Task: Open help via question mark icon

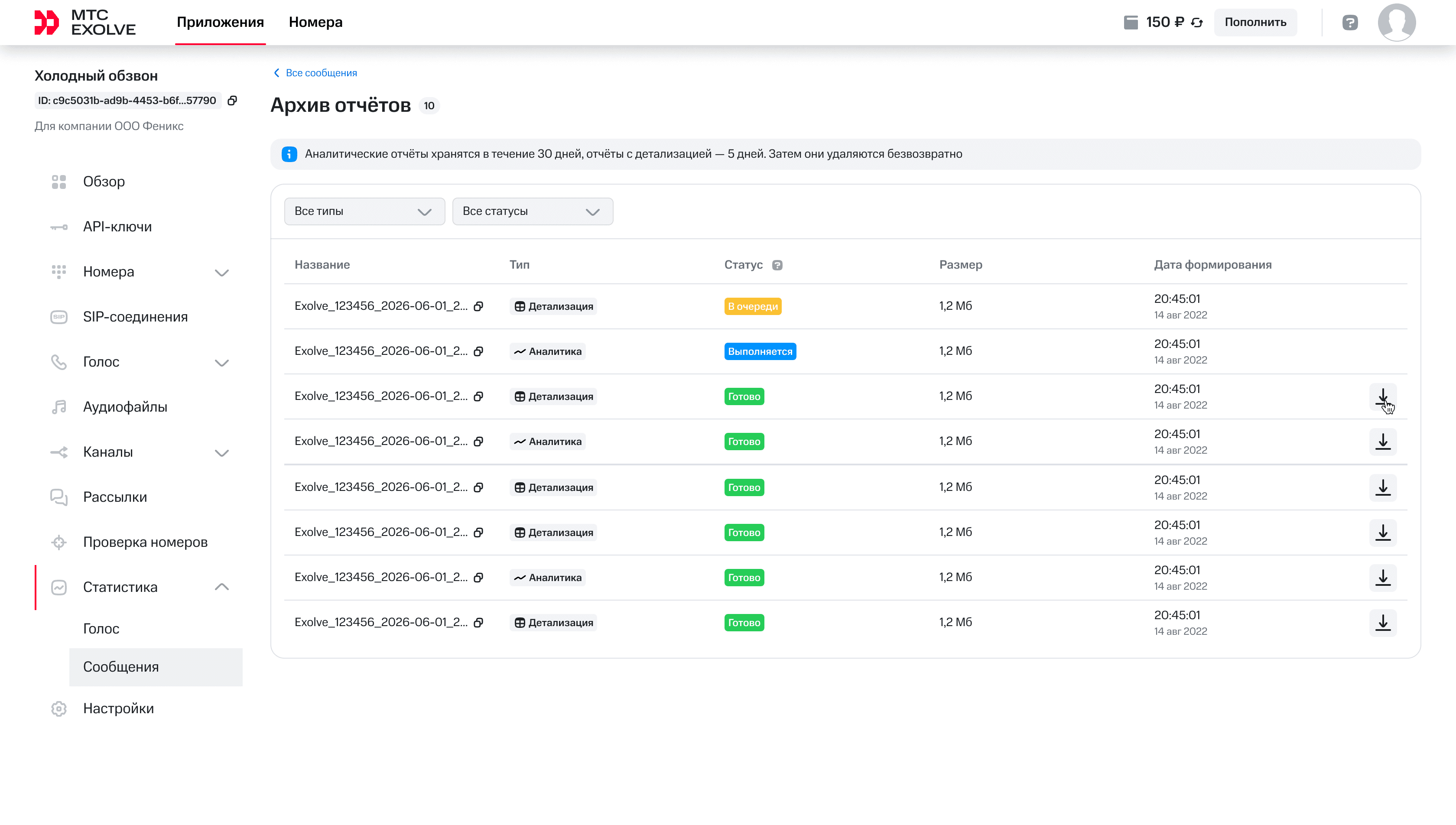Action: tap(1350, 23)
